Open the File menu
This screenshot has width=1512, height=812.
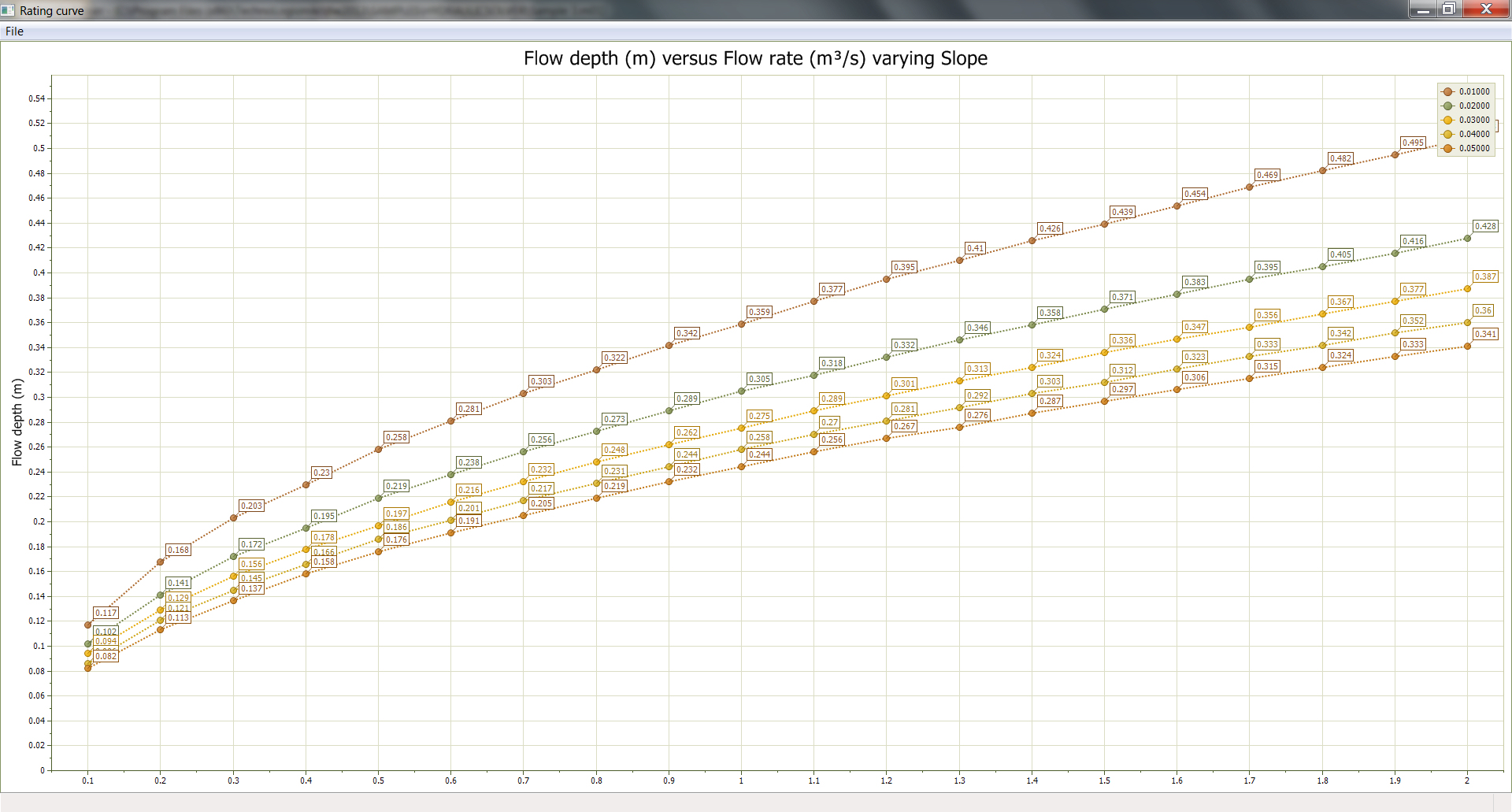click(x=14, y=32)
